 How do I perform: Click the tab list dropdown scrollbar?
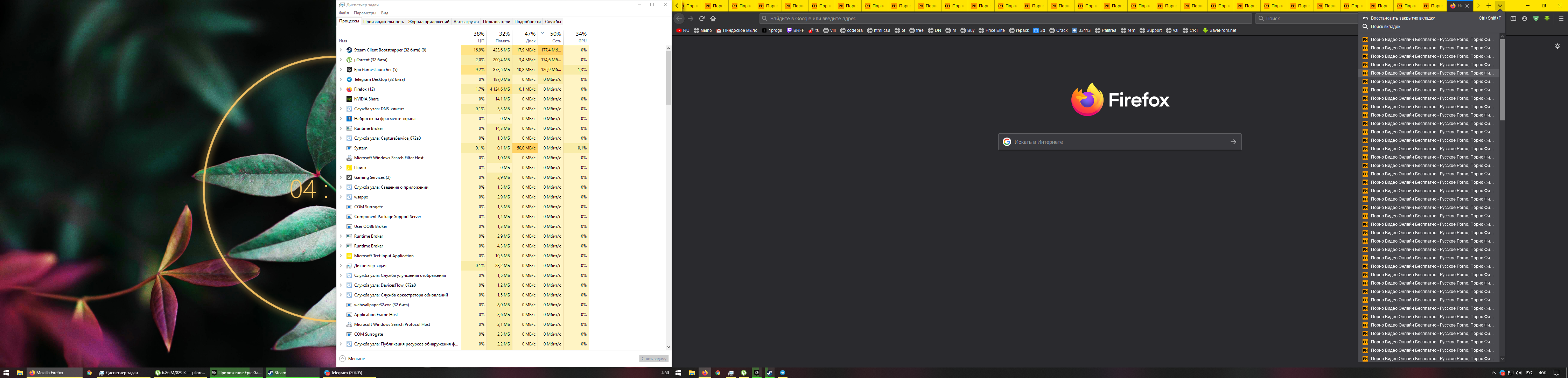(x=1501, y=79)
